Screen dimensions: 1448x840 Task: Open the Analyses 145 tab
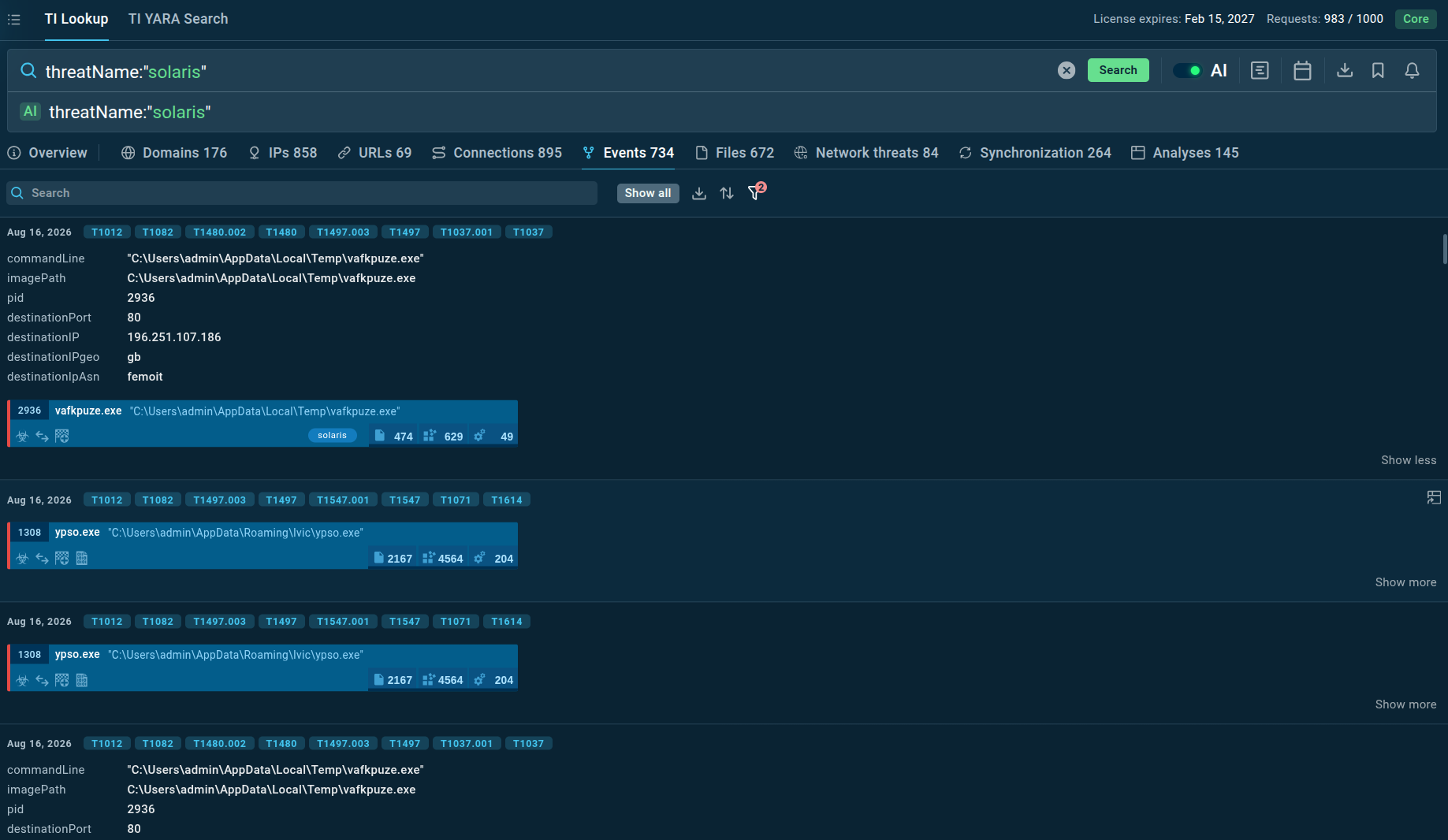(1185, 153)
